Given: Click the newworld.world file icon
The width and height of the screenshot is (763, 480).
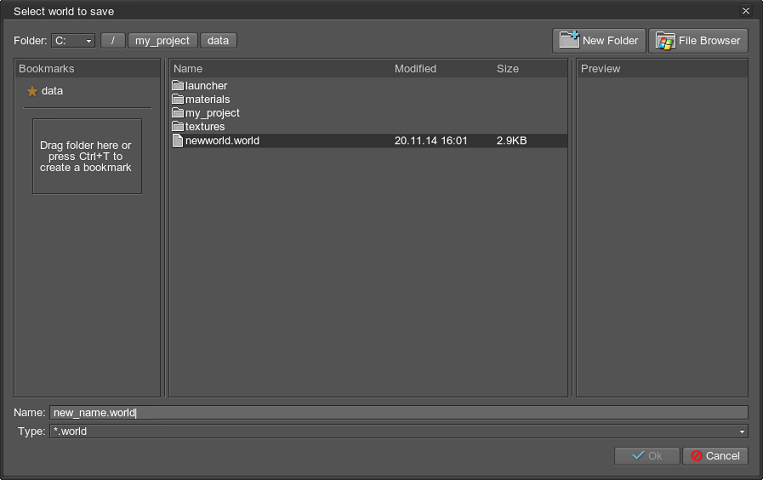Looking at the screenshot, I should point(178,141).
